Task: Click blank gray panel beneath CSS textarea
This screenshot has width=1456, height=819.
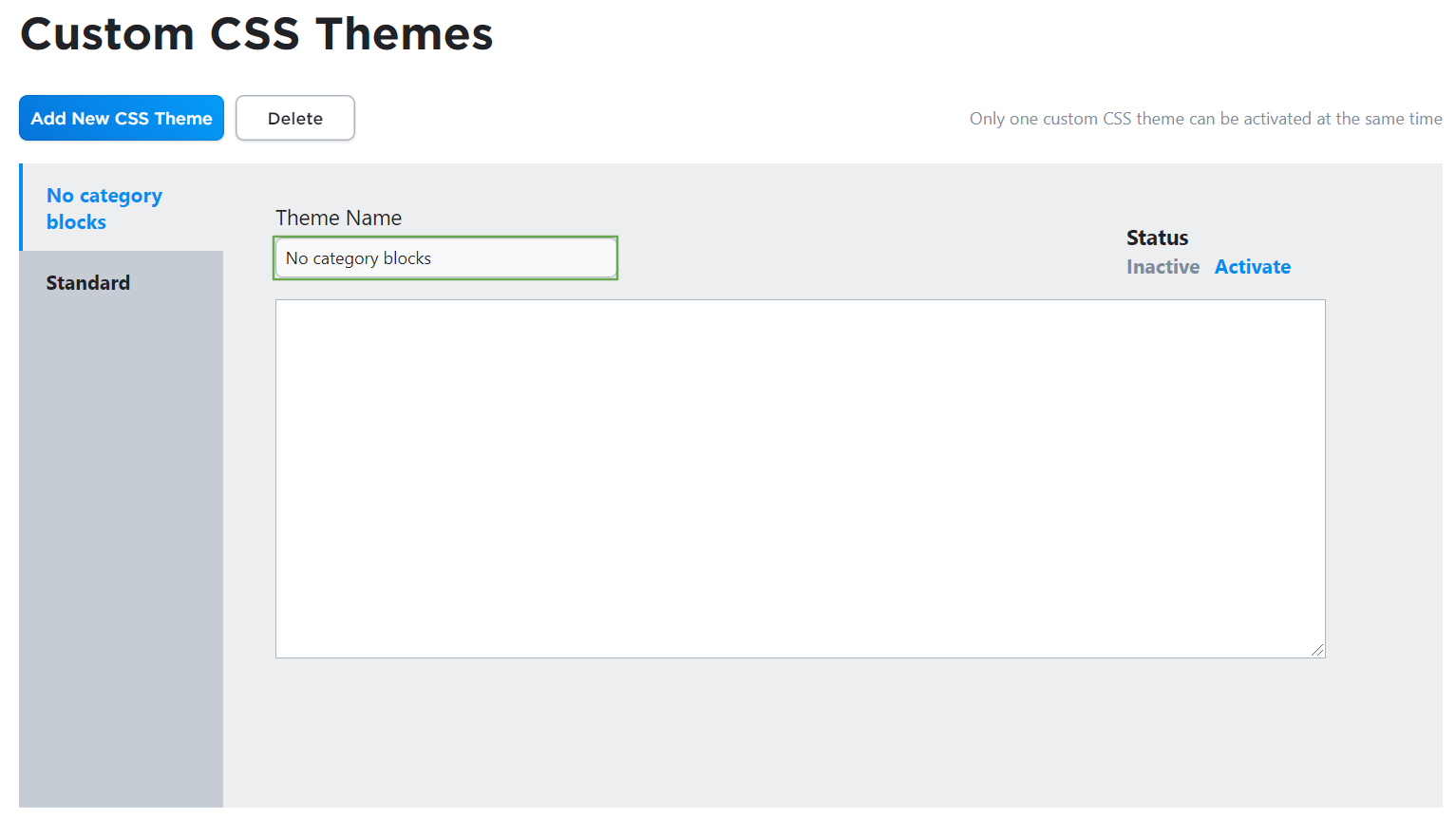Action: tap(801, 732)
